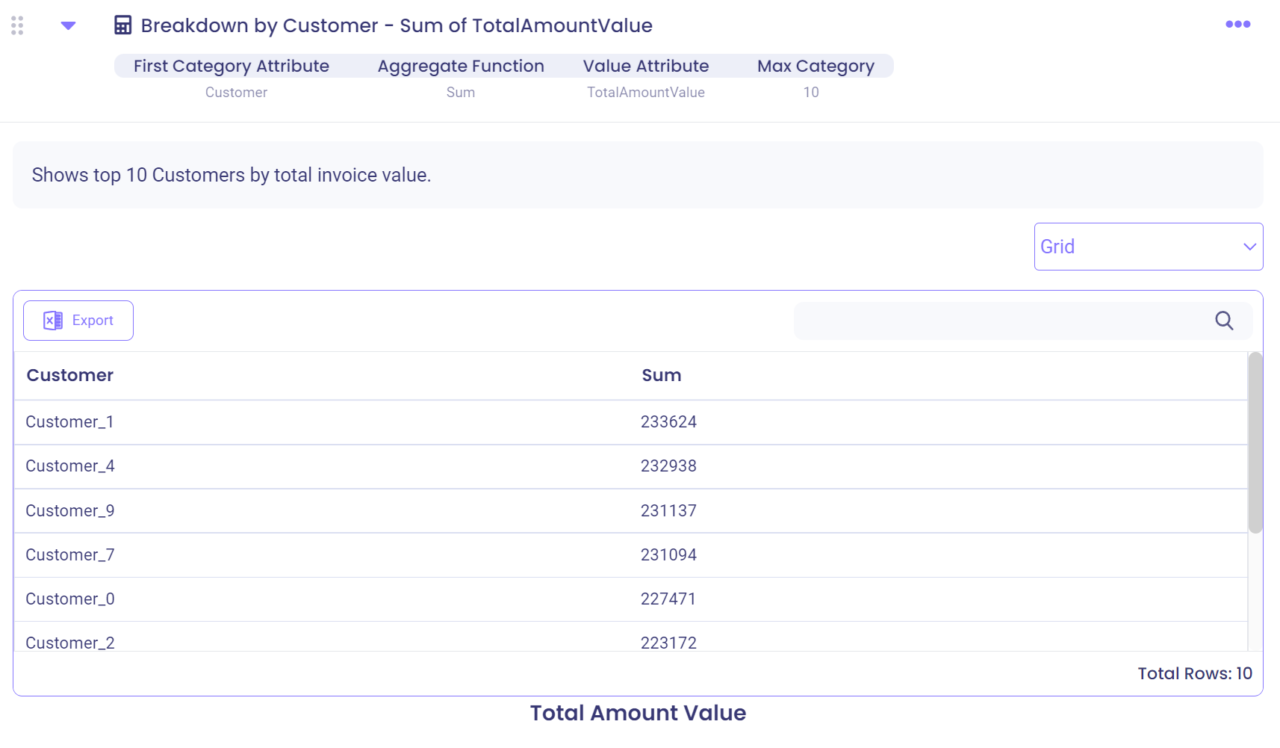The image size is (1280, 748).
Task: Select the Customer_4 row
Action: (x=631, y=466)
